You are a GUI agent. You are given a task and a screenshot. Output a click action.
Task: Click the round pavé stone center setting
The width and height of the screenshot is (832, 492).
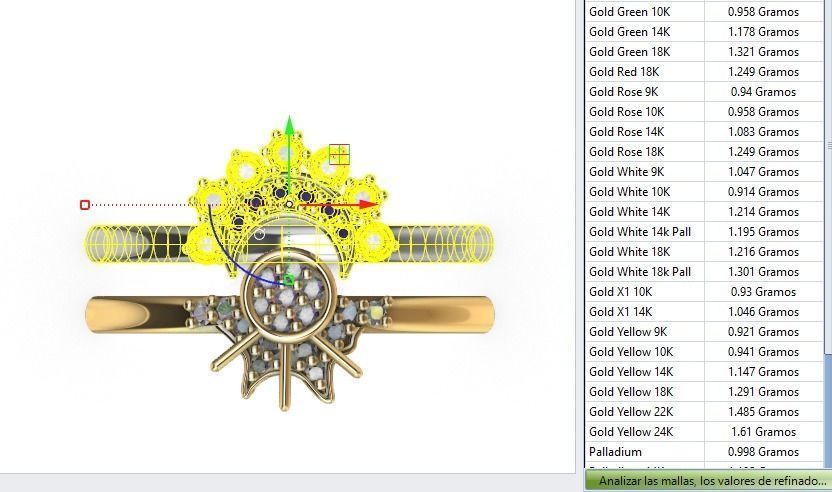pos(288,297)
